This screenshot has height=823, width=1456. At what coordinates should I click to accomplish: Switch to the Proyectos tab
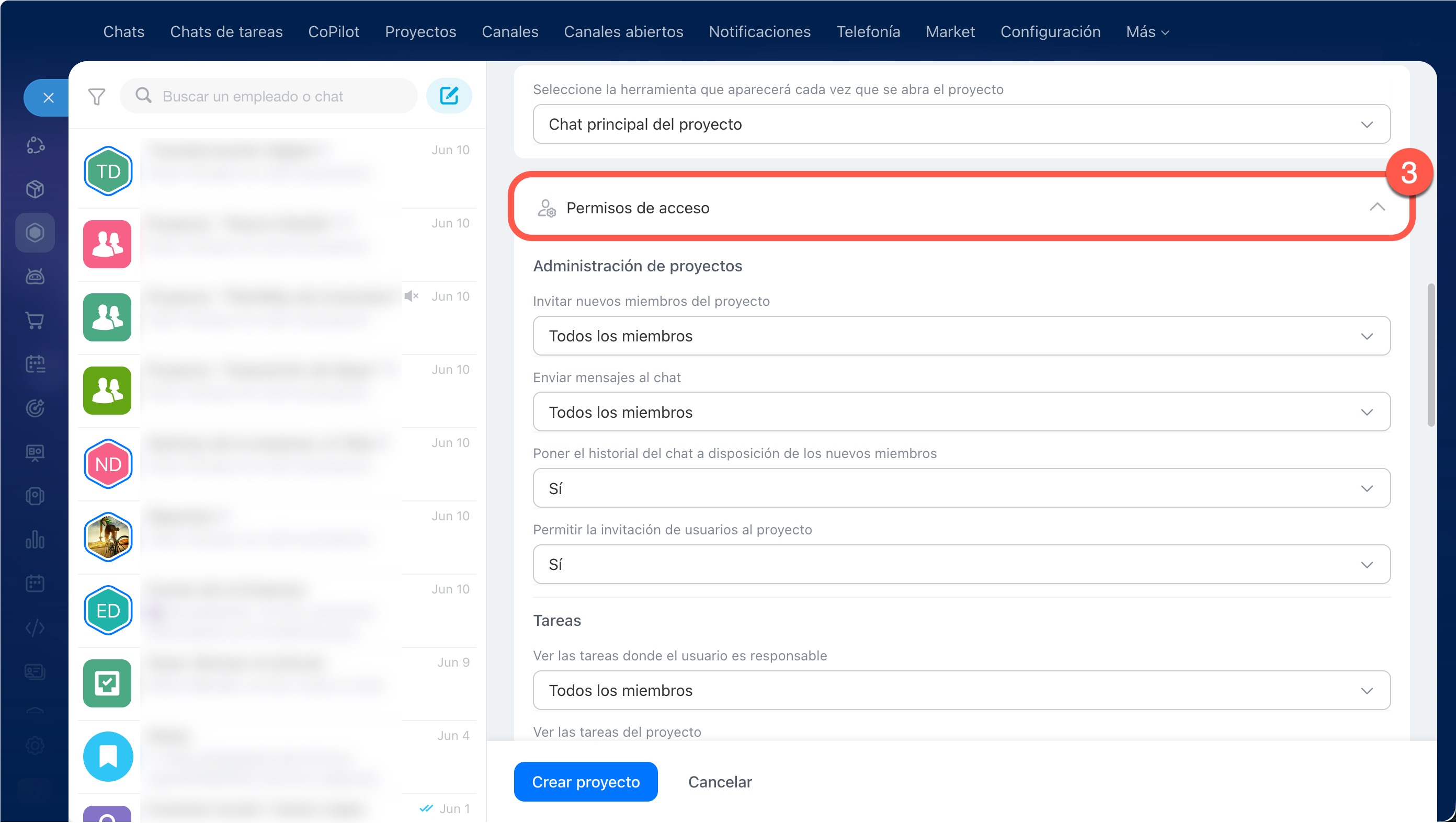[x=420, y=32]
